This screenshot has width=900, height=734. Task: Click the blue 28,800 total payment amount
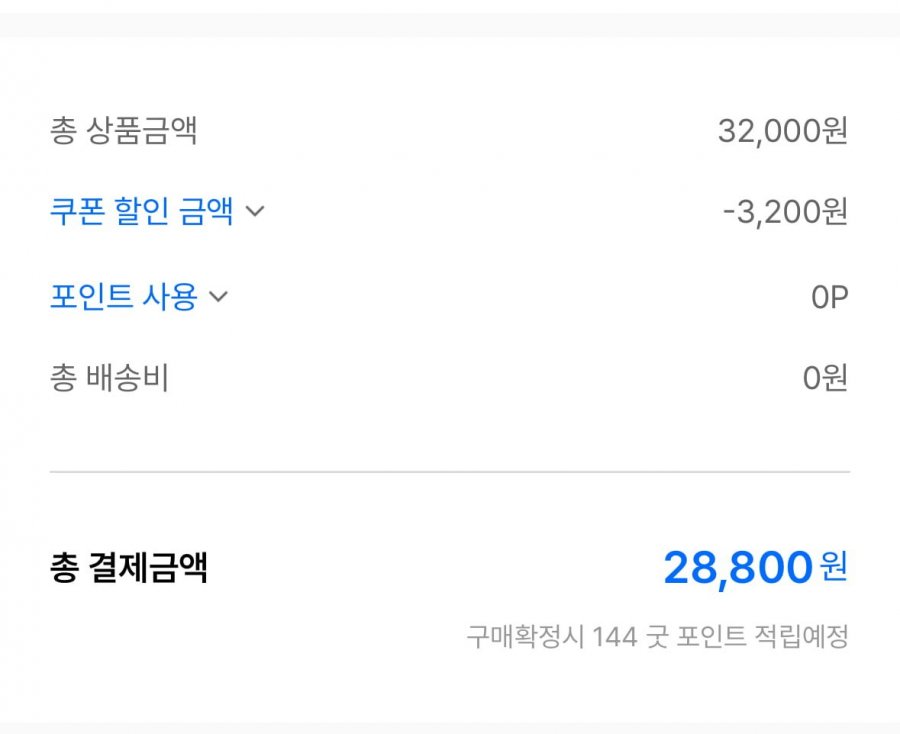pyautogui.click(x=737, y=569)
